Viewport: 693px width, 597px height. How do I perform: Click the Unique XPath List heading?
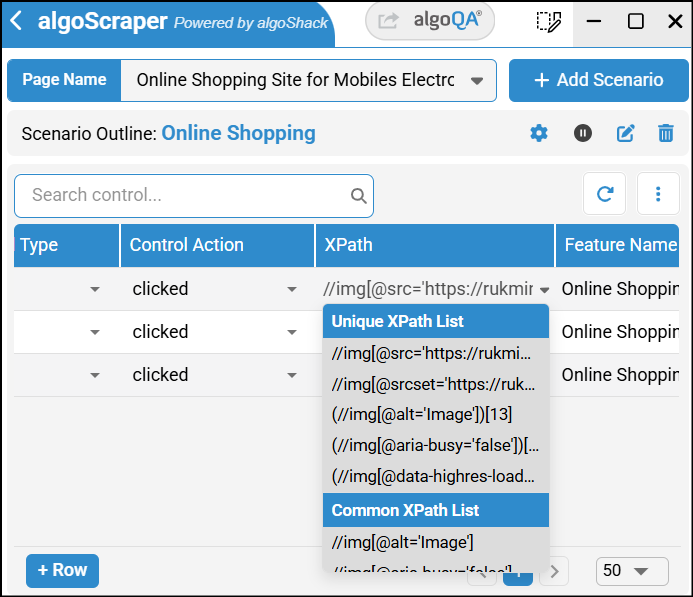coord(435,321)
